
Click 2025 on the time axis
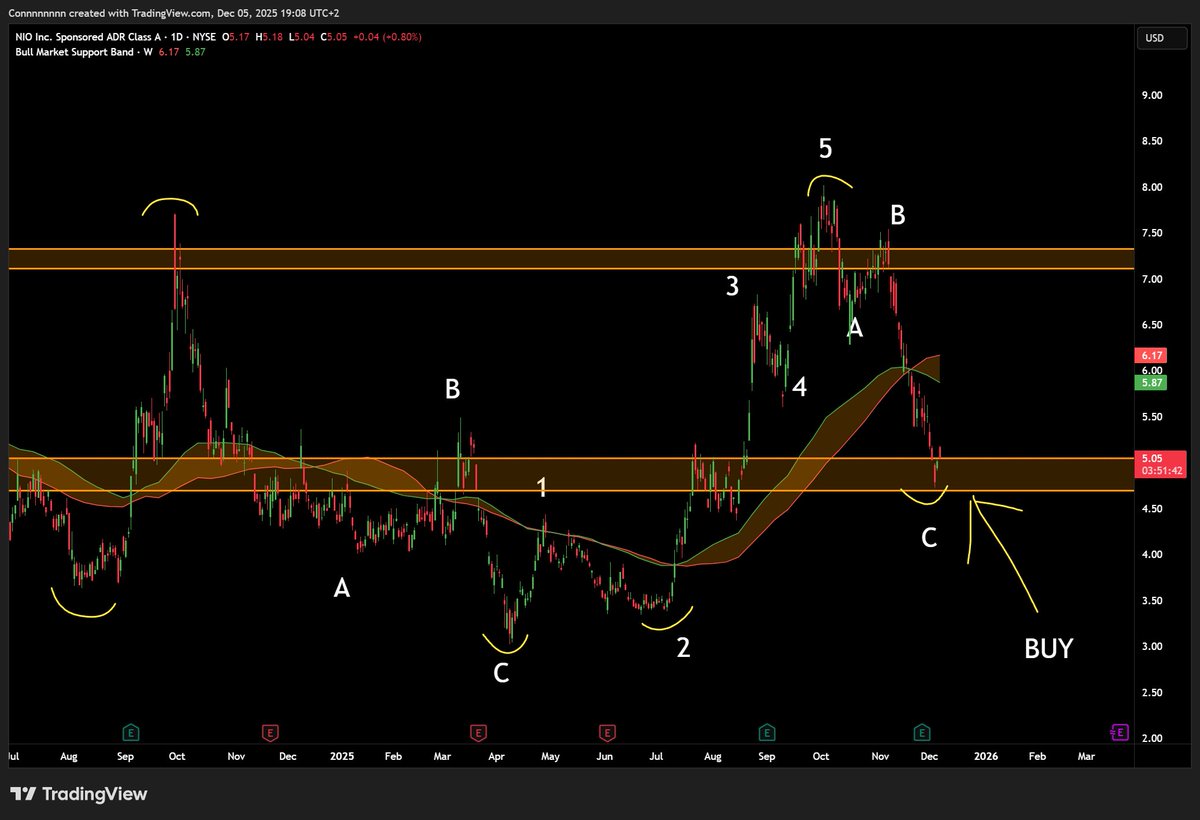click(341, 758)
